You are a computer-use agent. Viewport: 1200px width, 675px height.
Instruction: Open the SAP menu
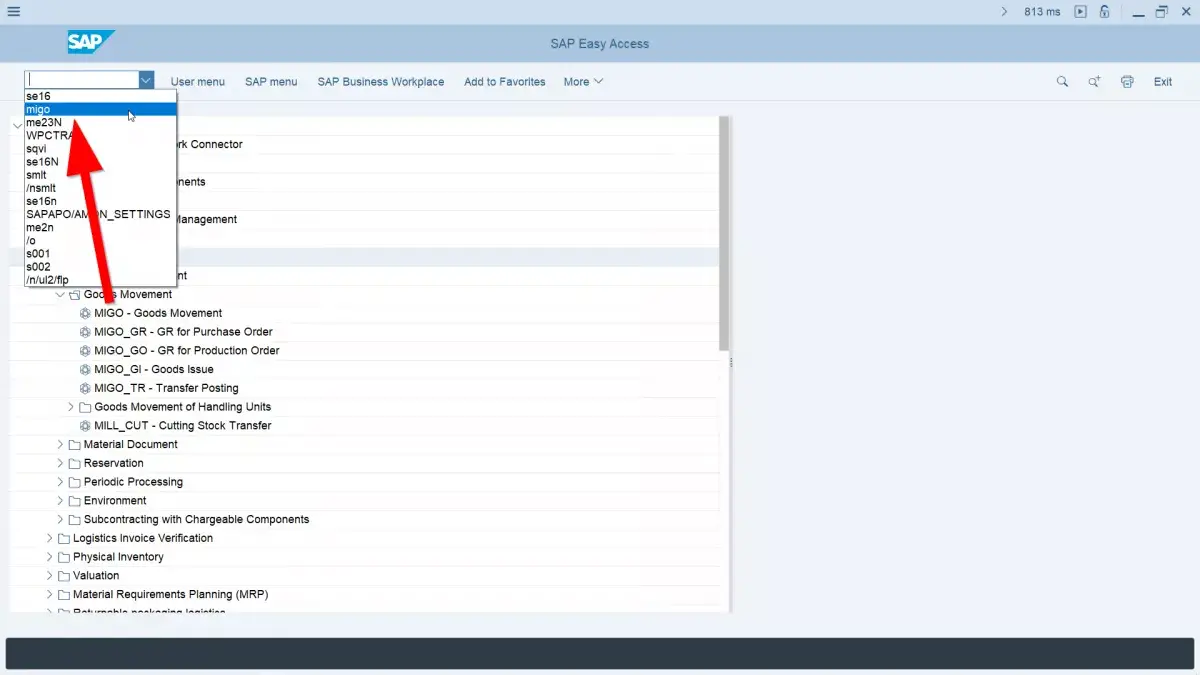coord(271,82)
